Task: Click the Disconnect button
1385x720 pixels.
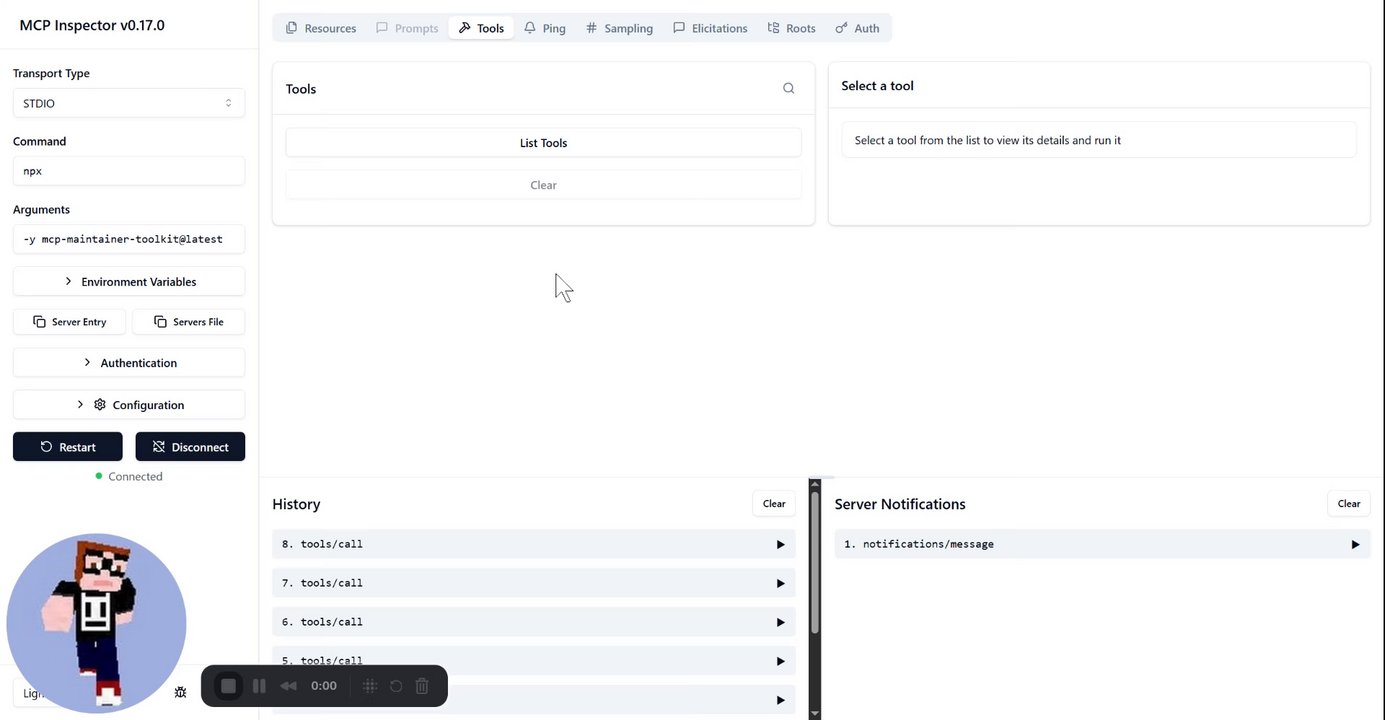Action: (190, 447)
